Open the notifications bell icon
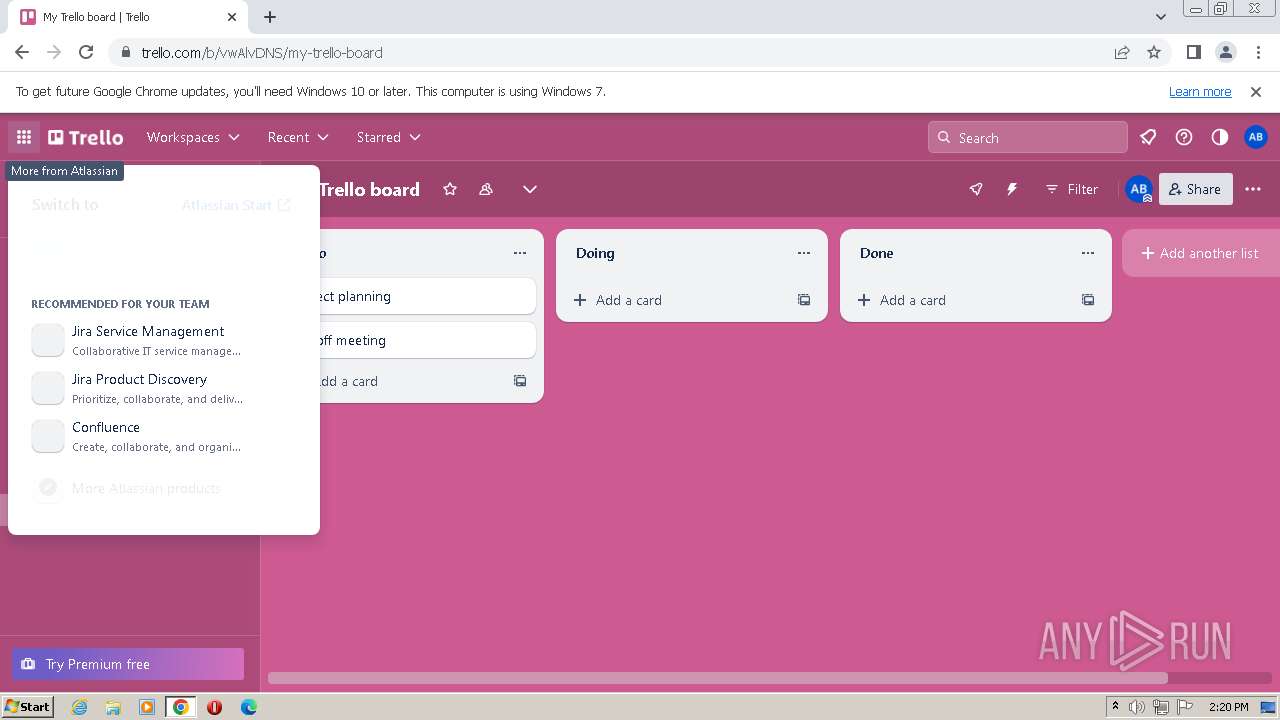 (1148, 137)
